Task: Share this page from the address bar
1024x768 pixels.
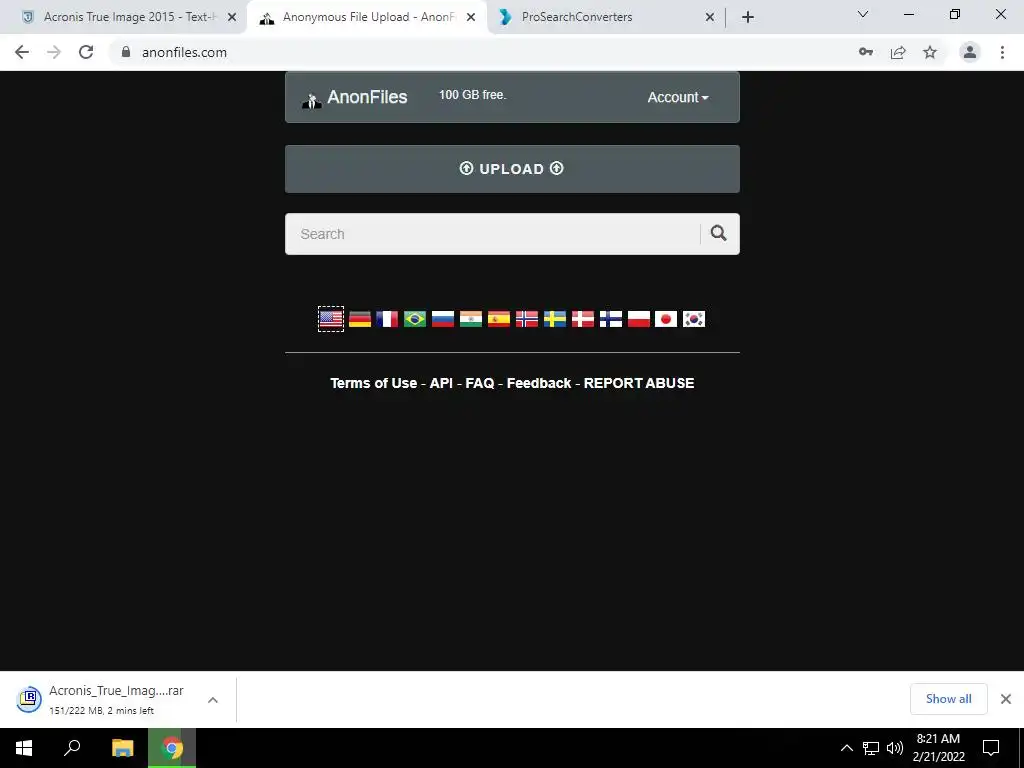Action: 898,52
